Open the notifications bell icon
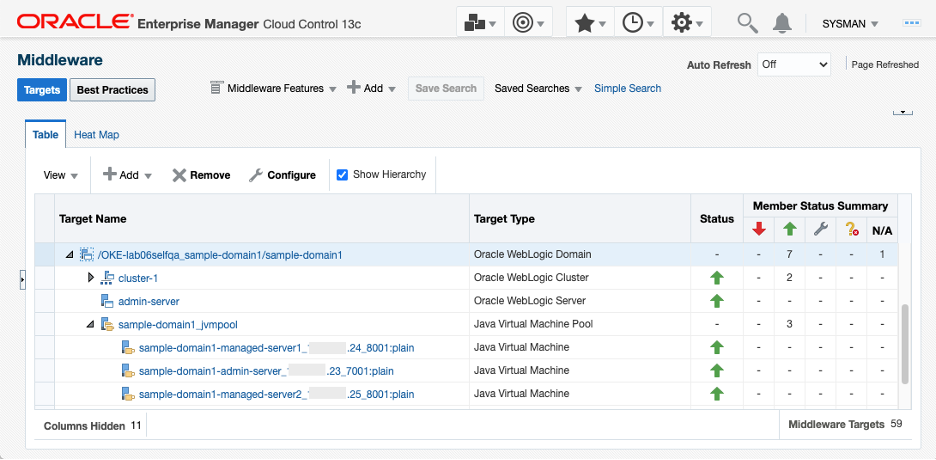The image size is (936, 460). click(x=783, y=23)
